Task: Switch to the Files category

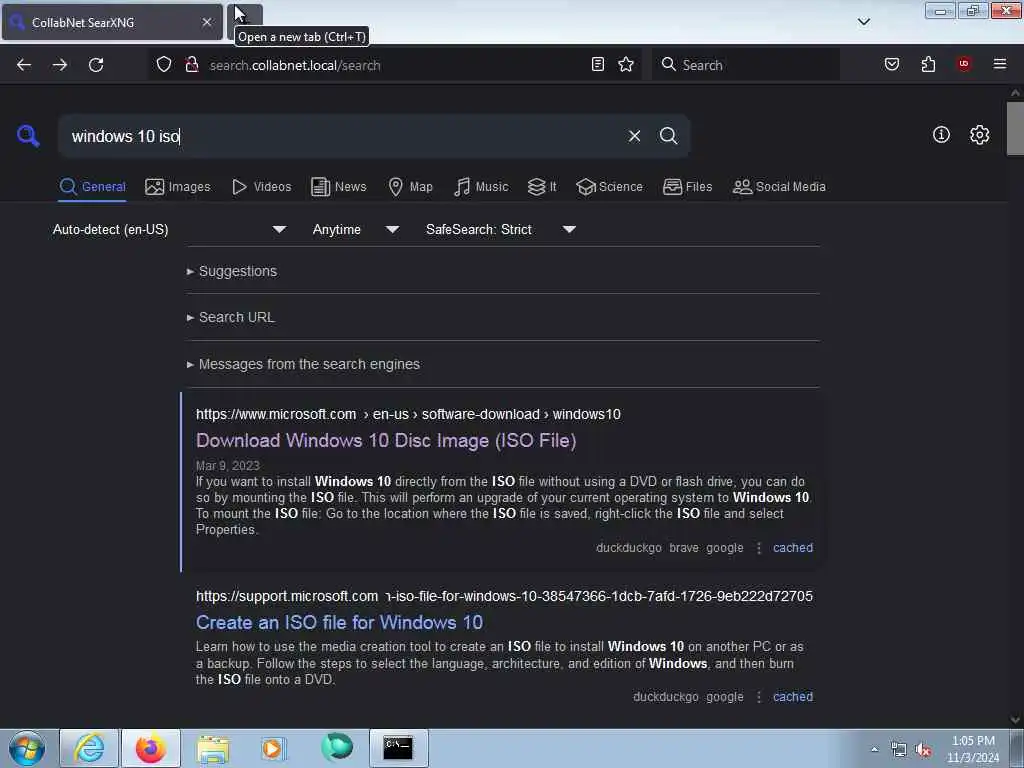Action: [x=687, y=187]
